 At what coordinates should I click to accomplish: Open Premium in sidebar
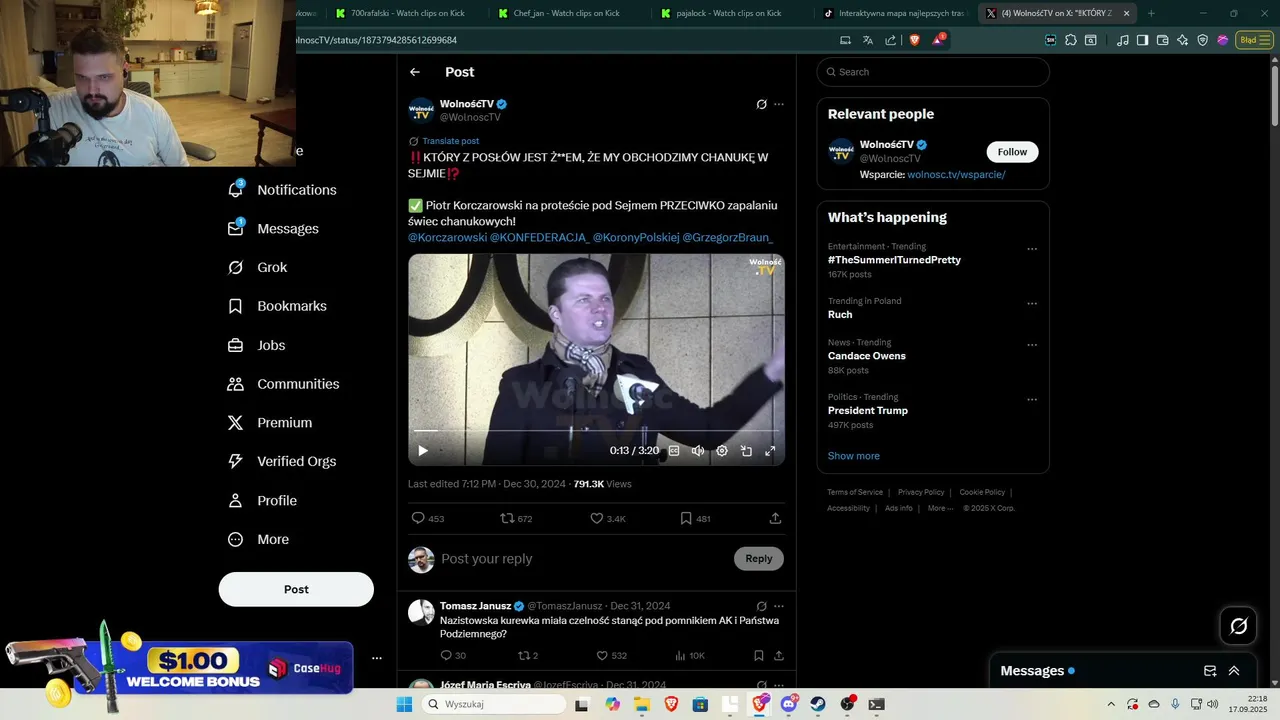(x=269, y=423)
